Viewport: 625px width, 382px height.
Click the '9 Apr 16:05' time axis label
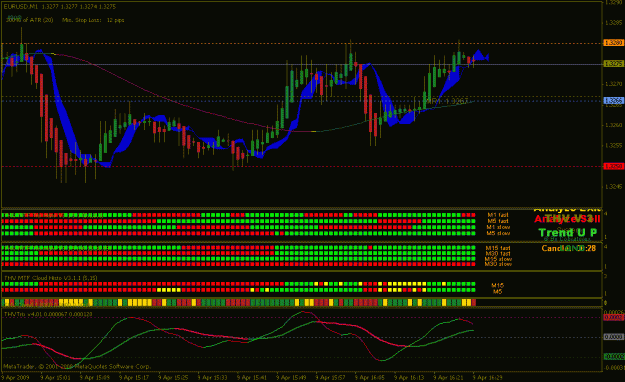(x=369, y=377)
